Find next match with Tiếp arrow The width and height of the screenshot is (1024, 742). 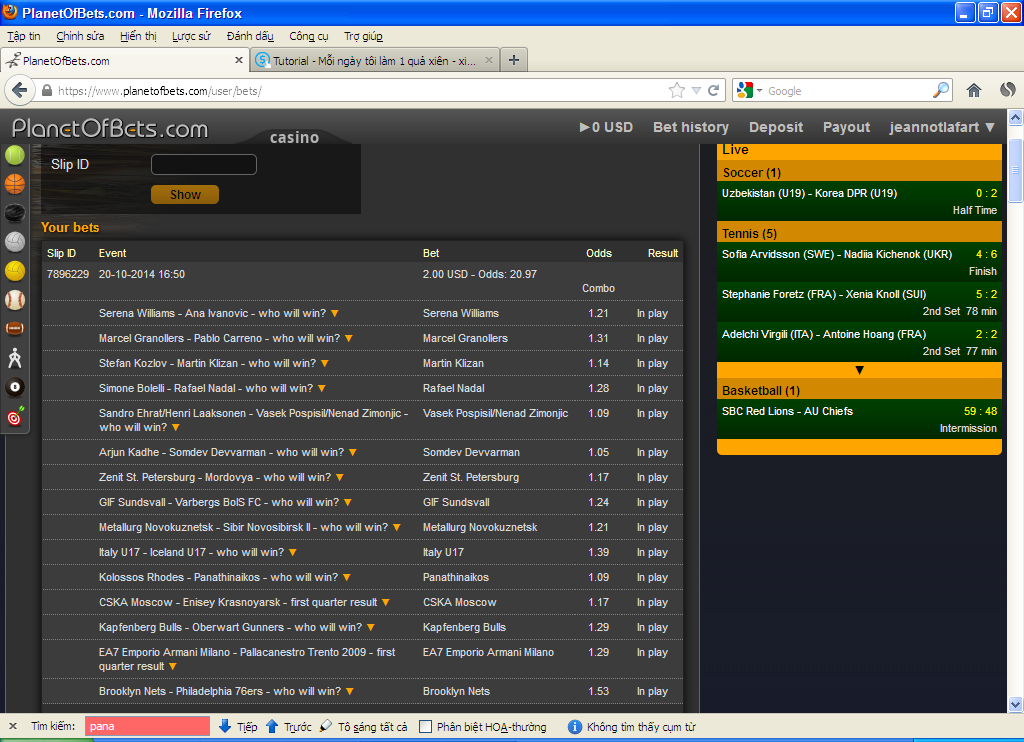tap(238, 726)
